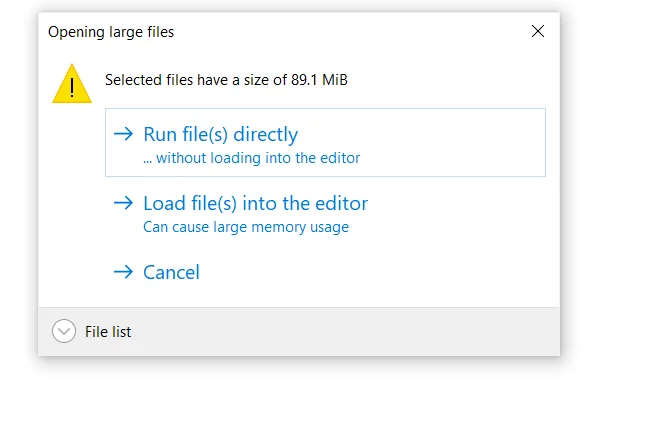Click empty space inside the Run file(s) option box
The height and width of the screenshot is (429, 659).
point(450,143)
